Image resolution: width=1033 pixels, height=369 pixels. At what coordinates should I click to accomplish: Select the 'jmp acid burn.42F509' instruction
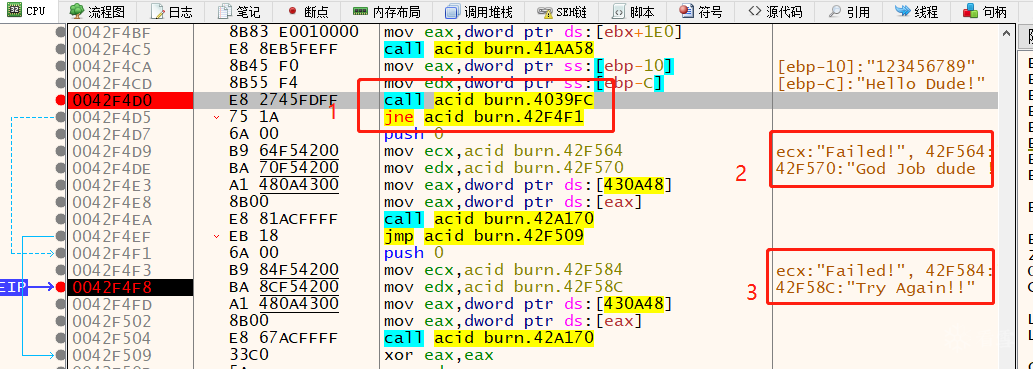484,235
